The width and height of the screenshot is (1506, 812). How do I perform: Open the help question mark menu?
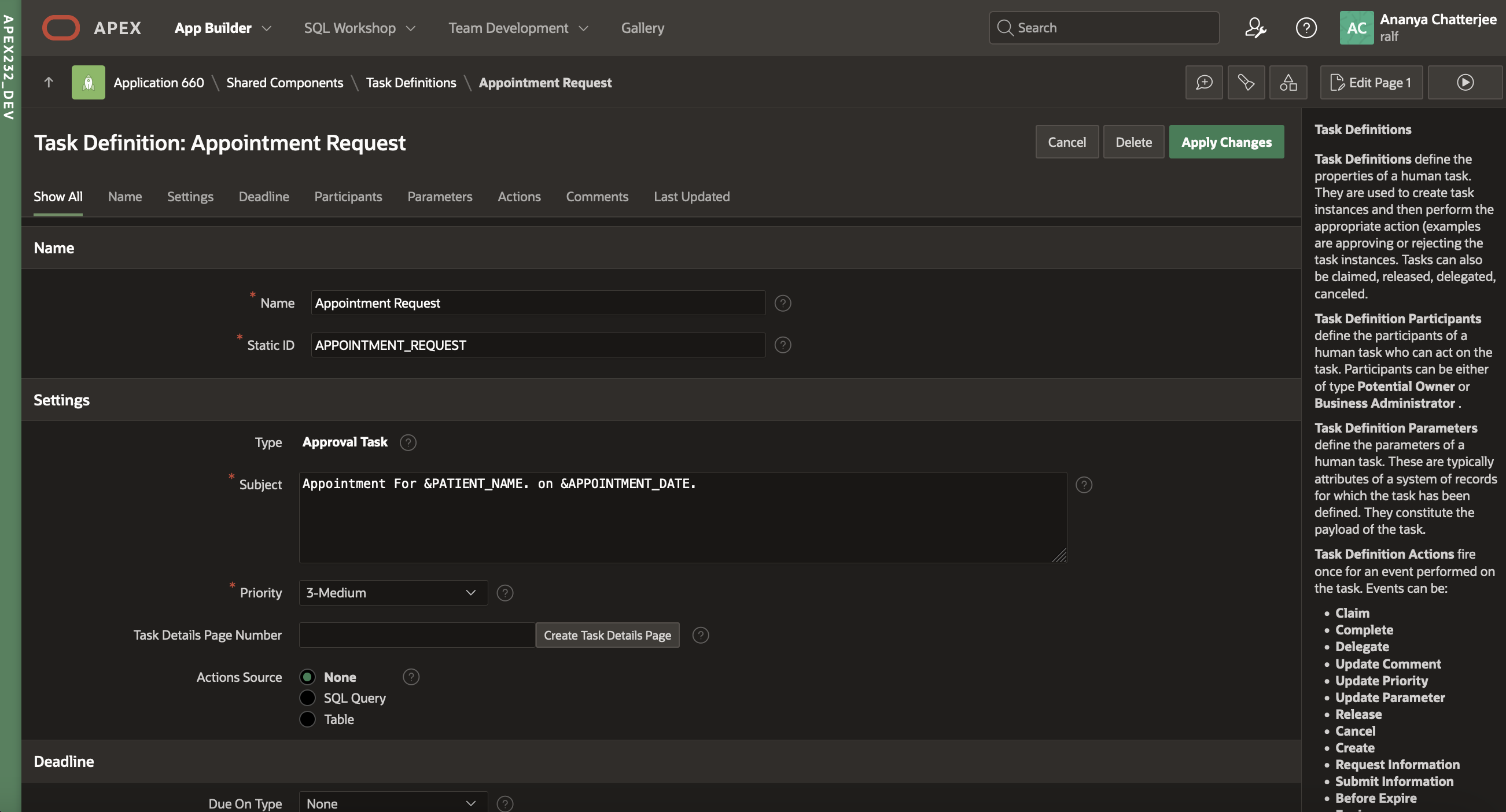coord(1305,28)
